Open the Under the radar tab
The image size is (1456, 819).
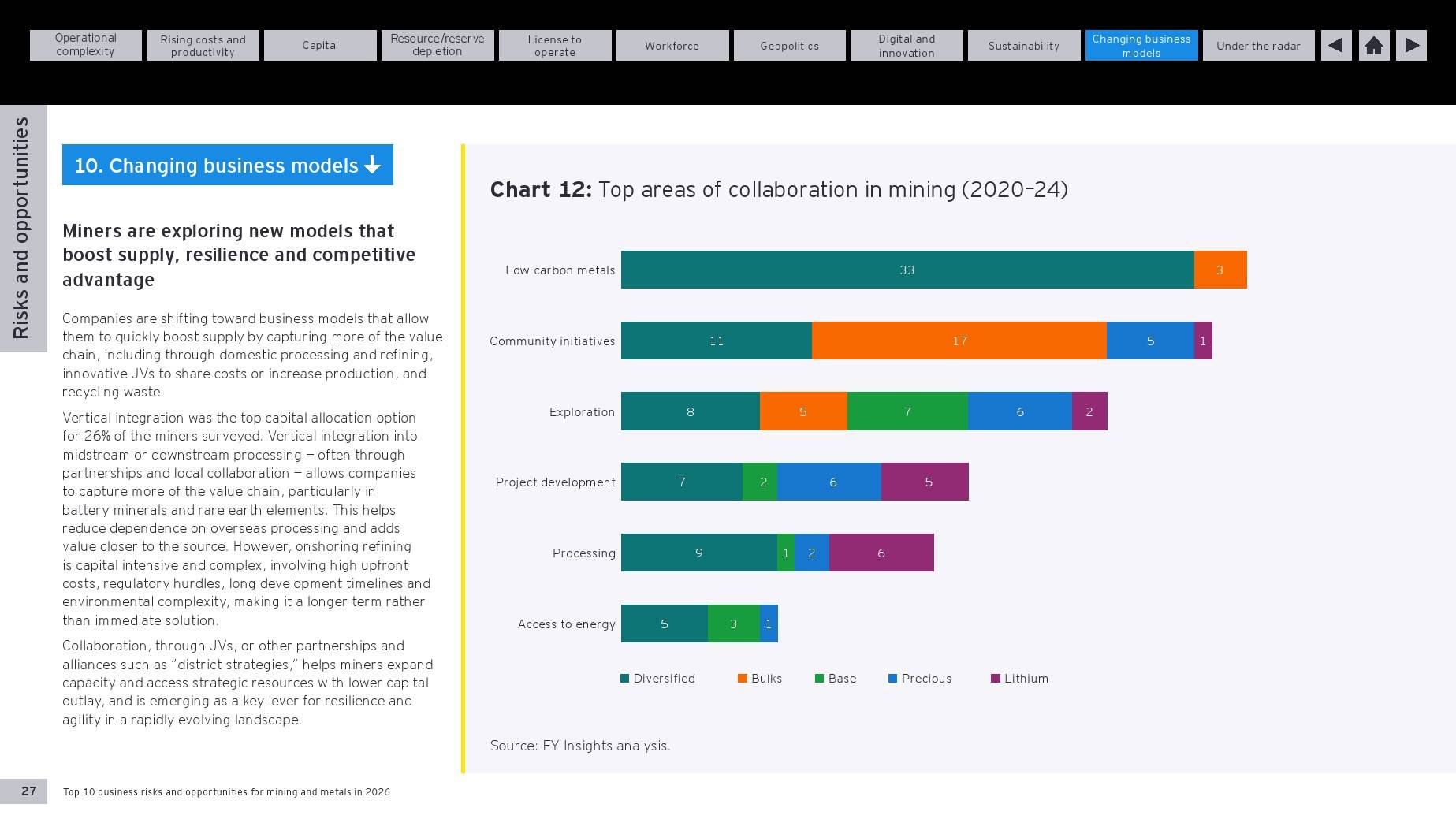tap(1259, 46)
